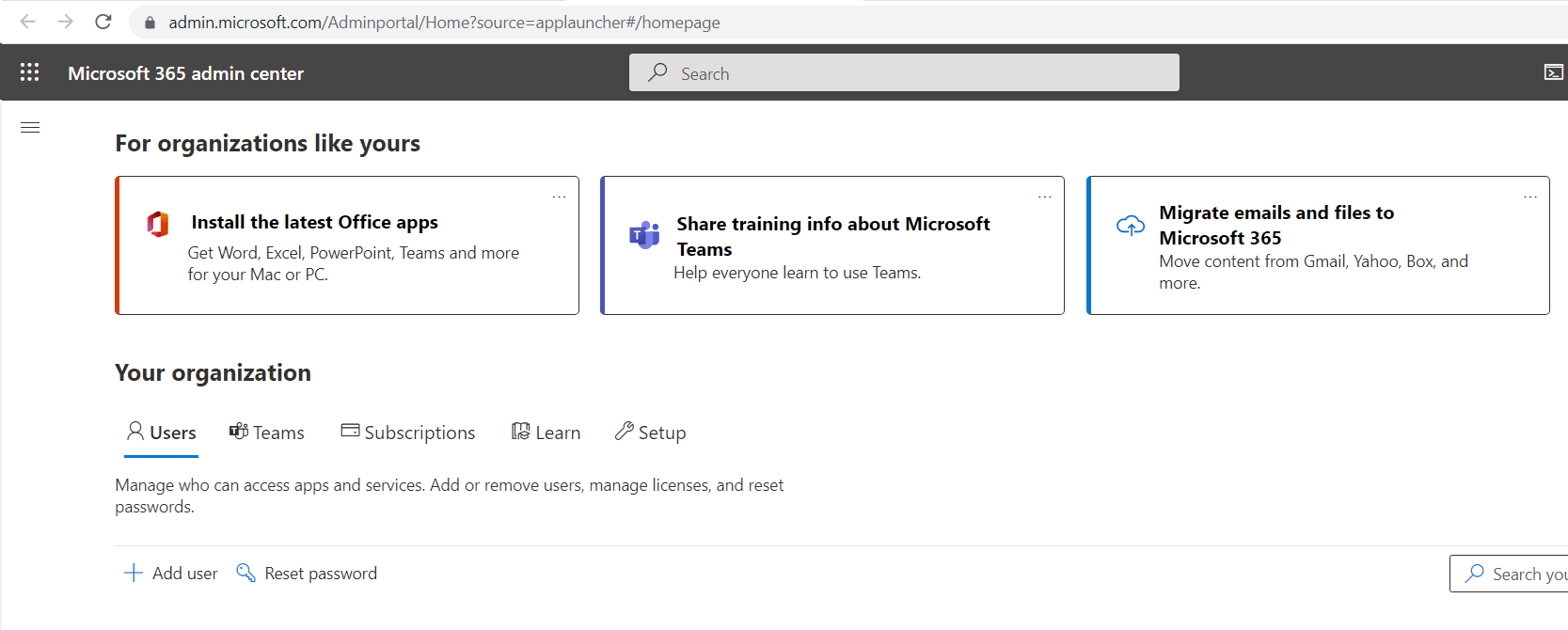Click the Microsoft Teams card icon
Viewport: 1568px width, 630px height.
[644, 235]
